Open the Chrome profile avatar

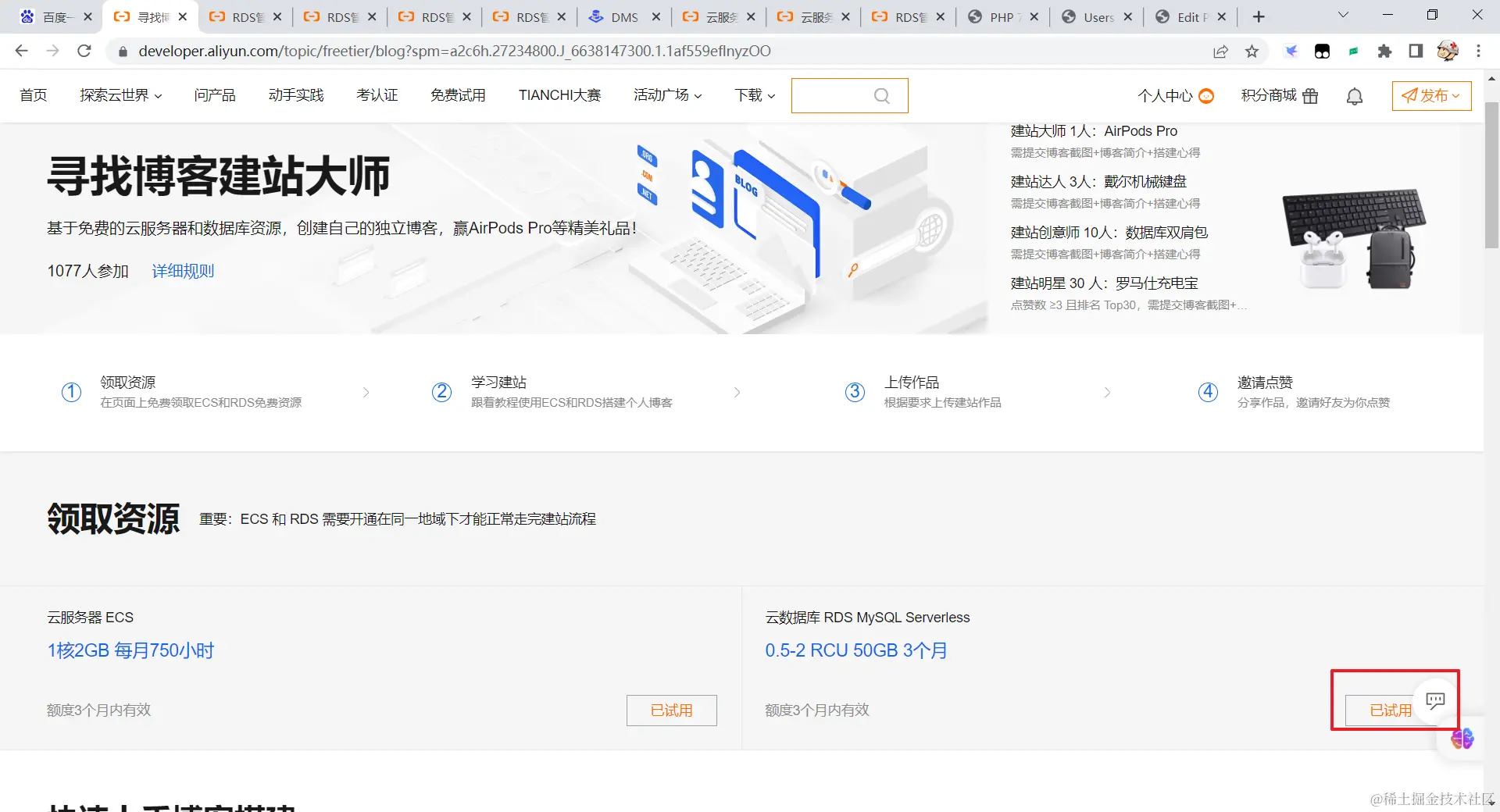click(x=1447, y=52)
